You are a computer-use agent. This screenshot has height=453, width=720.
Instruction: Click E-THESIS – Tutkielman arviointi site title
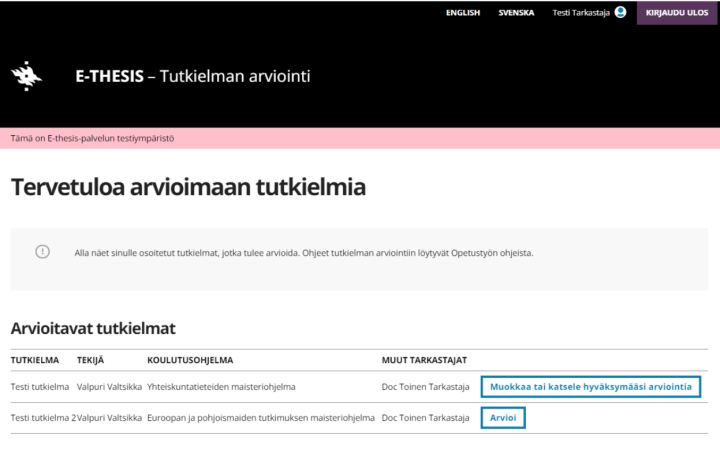[193, 76]
